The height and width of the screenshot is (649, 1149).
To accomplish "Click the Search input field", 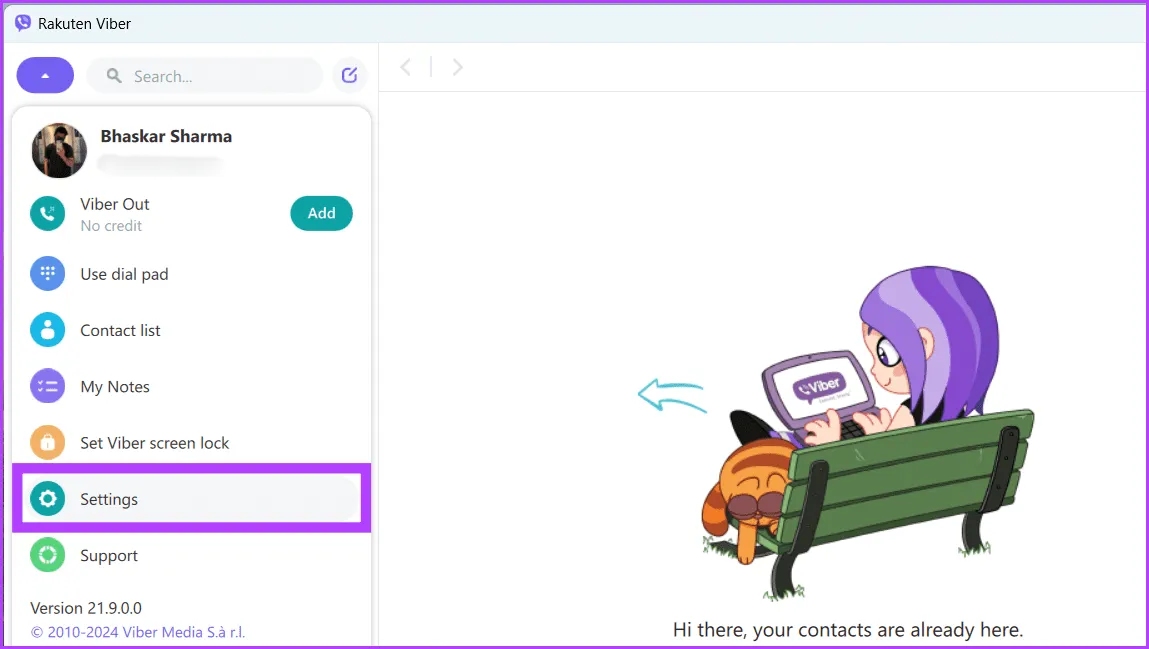I will point(204,75).
